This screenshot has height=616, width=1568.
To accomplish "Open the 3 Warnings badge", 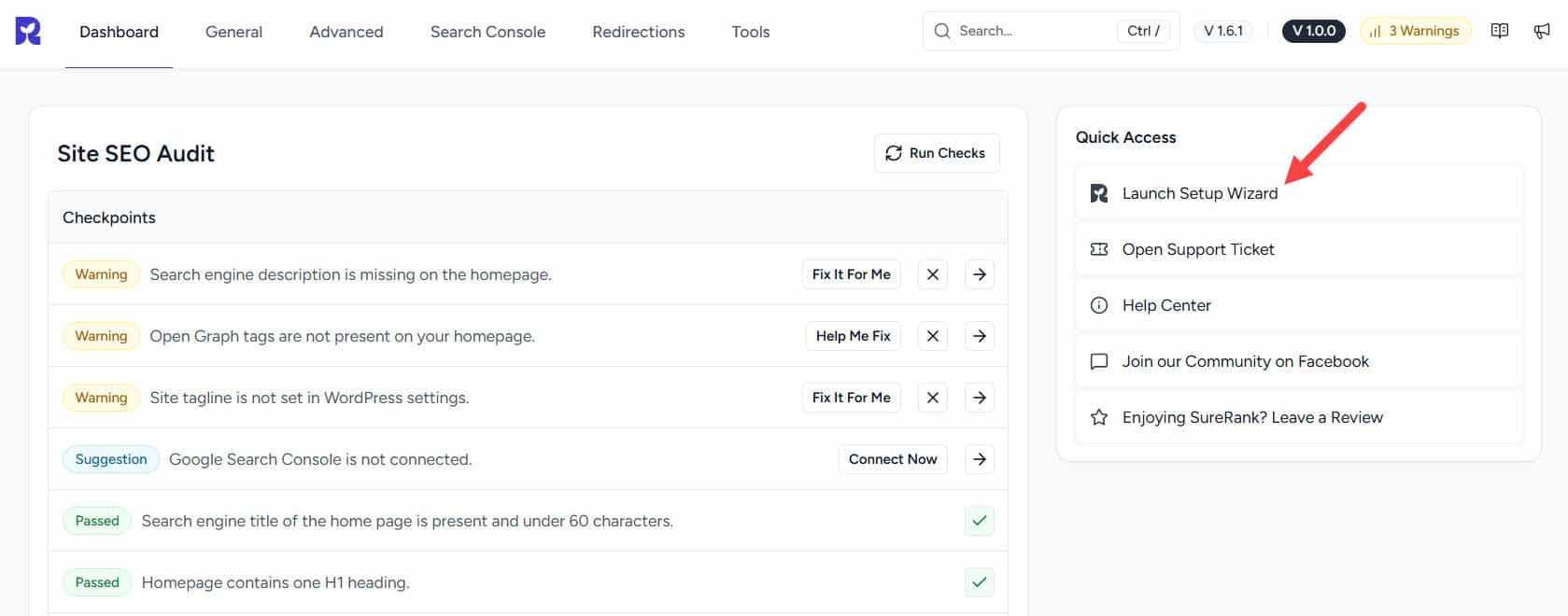I will 1415,31.
